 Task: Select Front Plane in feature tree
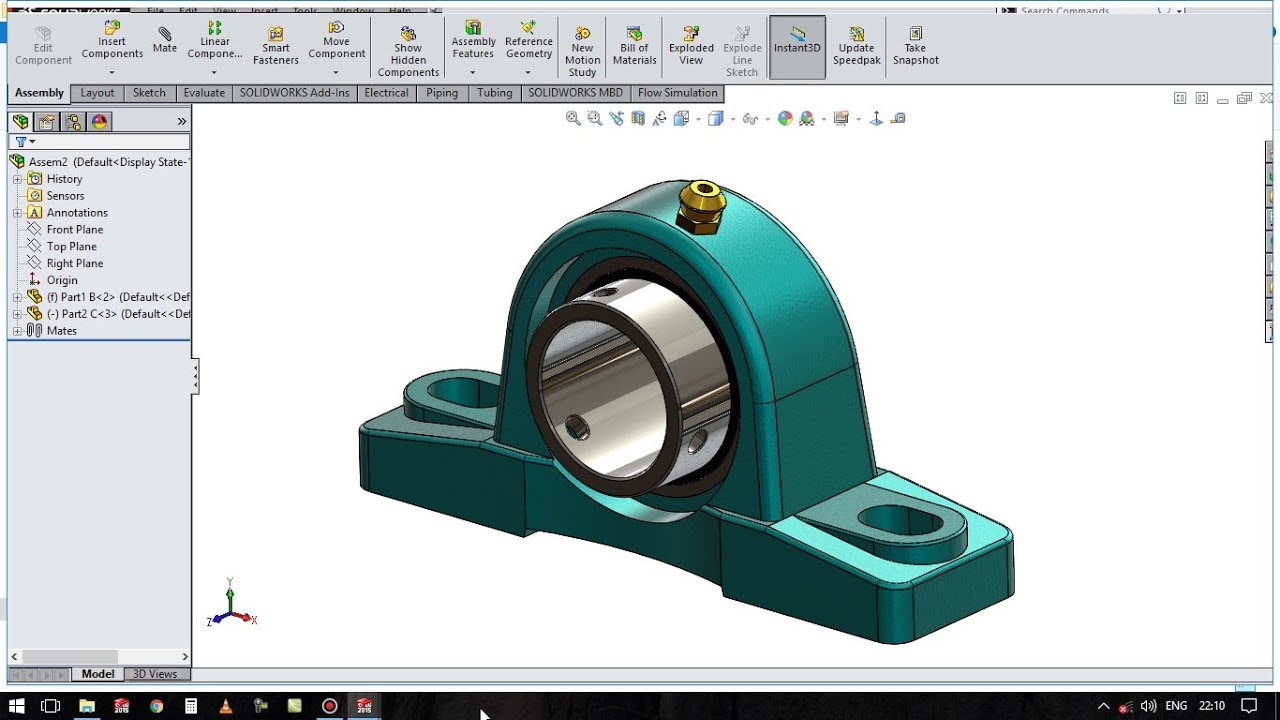tap(74, 230)
